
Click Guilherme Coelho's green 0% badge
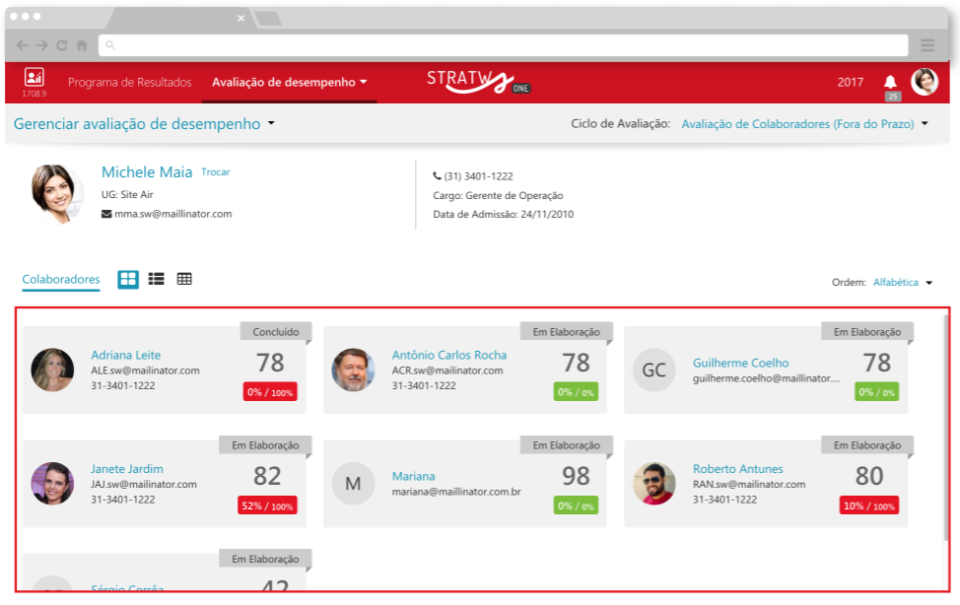(x=877, y=392)
